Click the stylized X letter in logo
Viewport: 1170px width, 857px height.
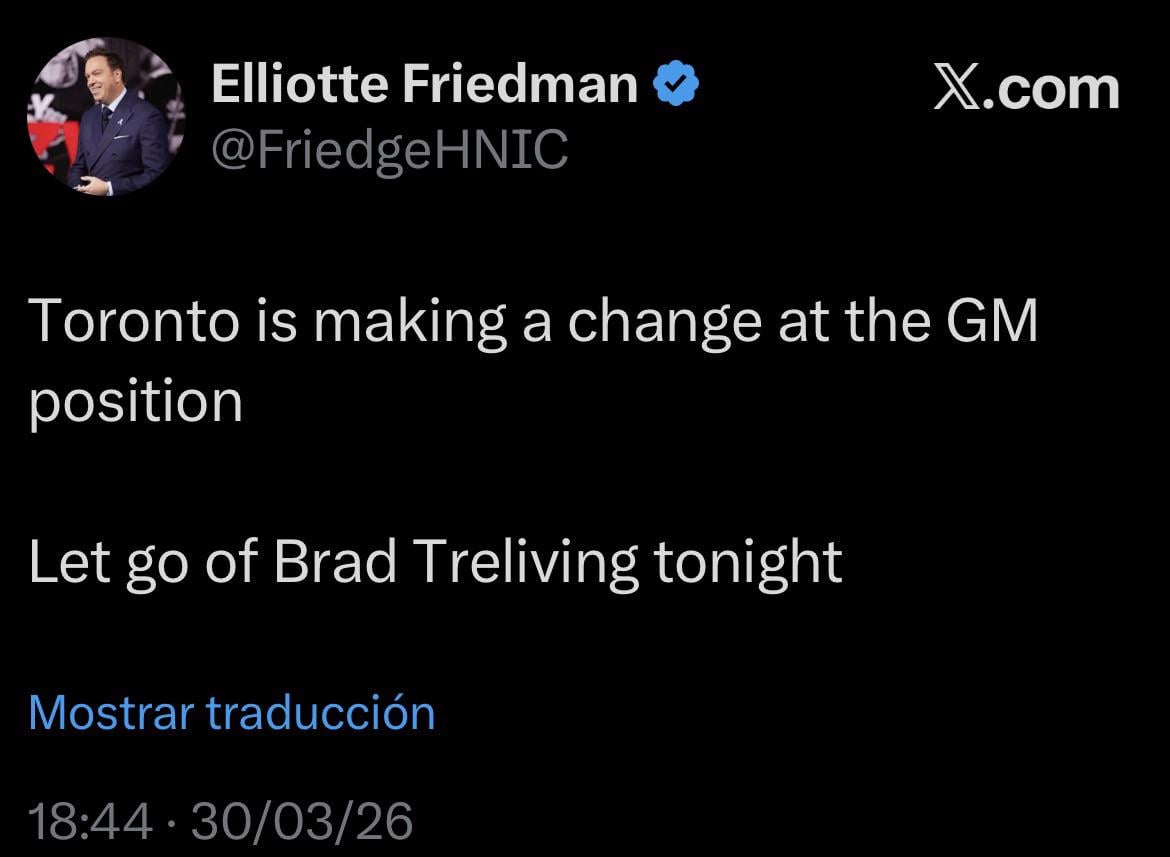pyautogui.click(x=958, y=89)
